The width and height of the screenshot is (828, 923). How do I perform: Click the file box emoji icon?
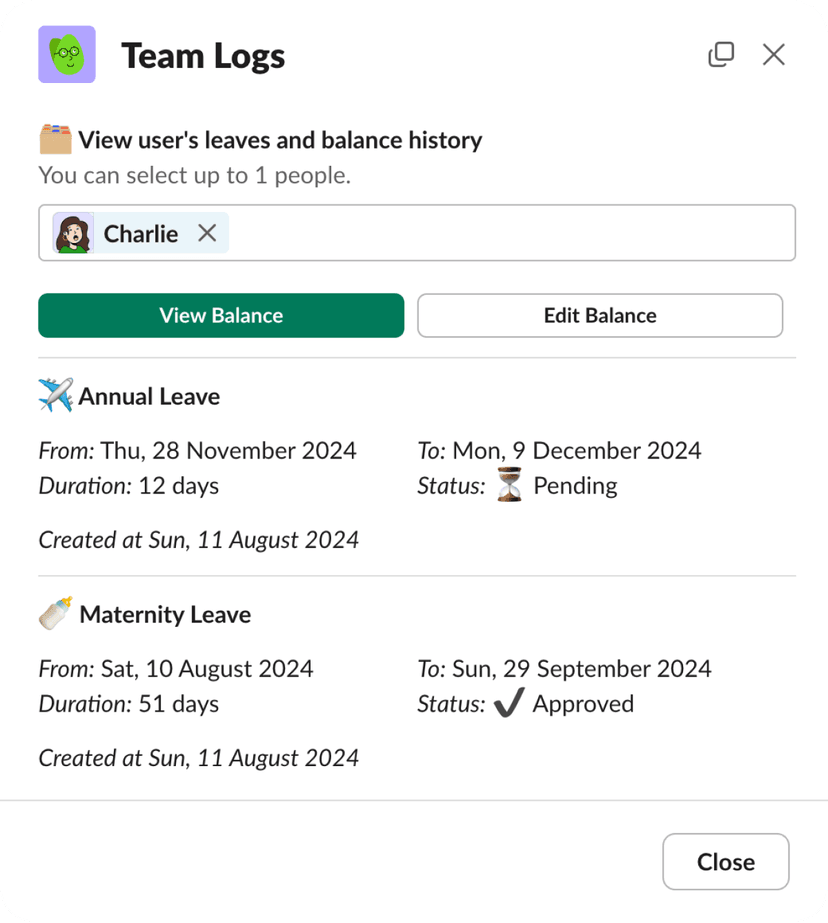pyautogui.click(x=56, y=140)
